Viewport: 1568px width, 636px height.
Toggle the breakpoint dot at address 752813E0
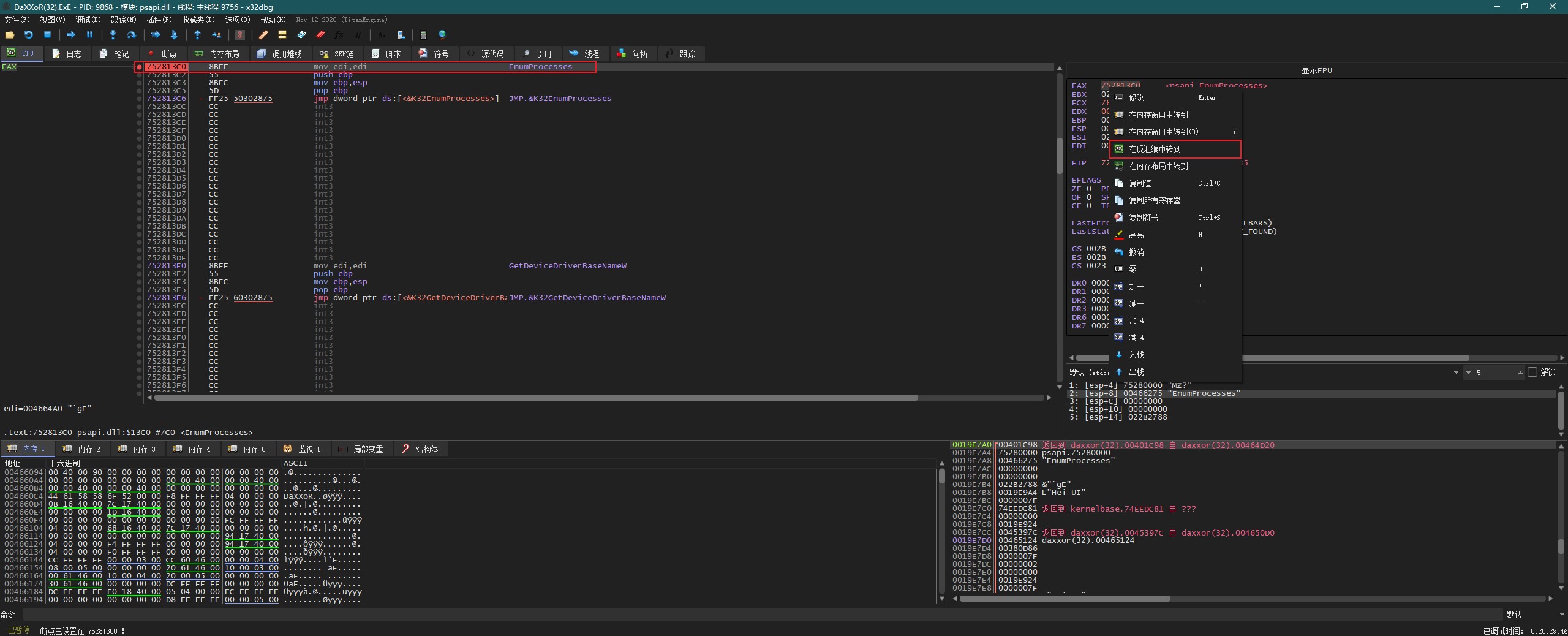point(140,266)
